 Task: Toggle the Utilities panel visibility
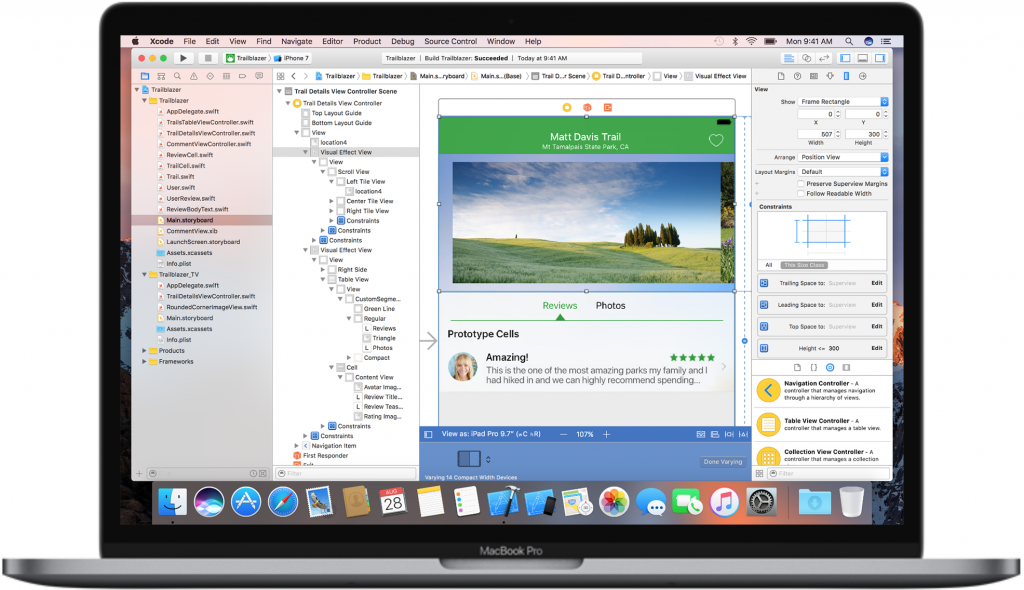click(x=880, y=58)
